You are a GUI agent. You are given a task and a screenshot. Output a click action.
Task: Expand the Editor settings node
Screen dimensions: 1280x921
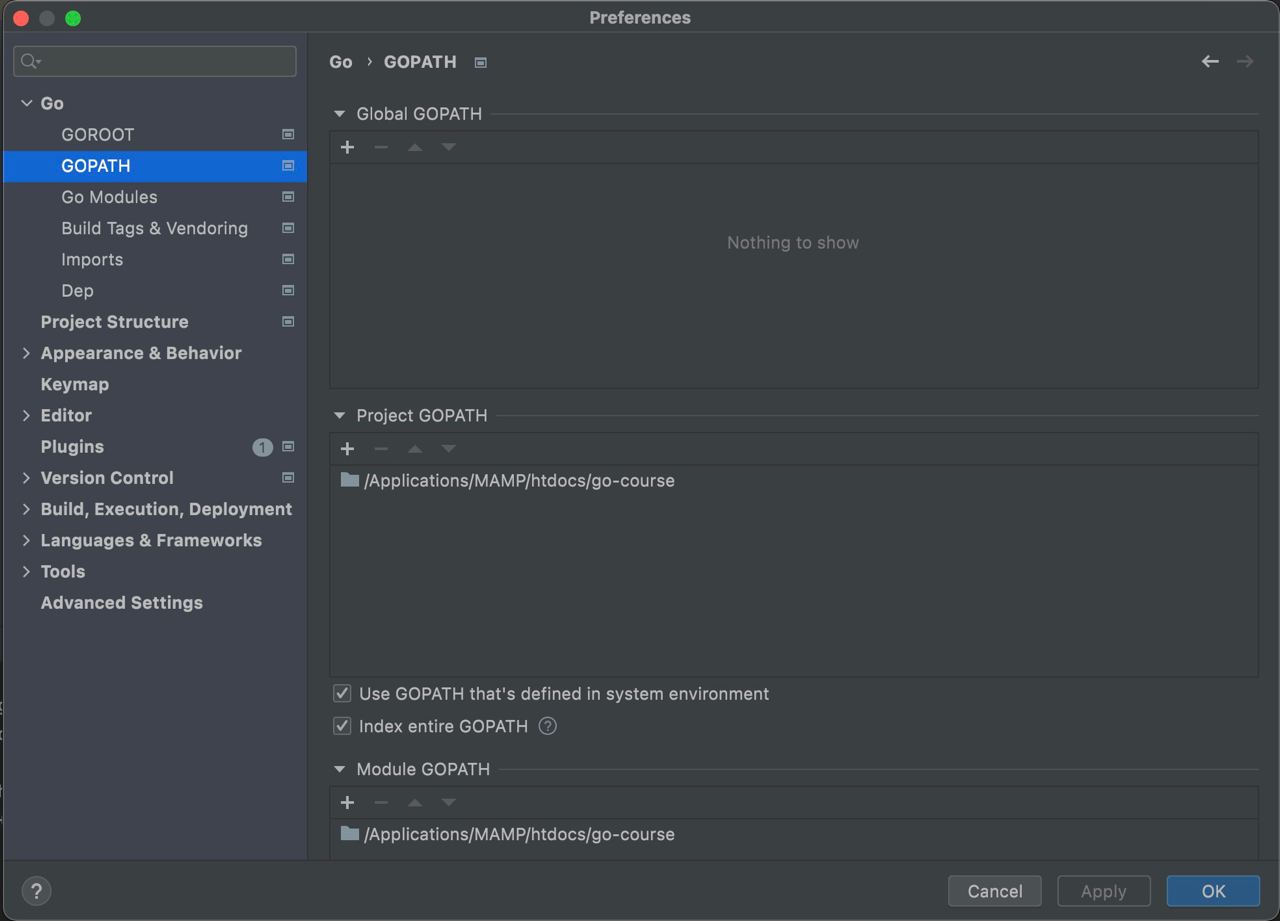26,416
